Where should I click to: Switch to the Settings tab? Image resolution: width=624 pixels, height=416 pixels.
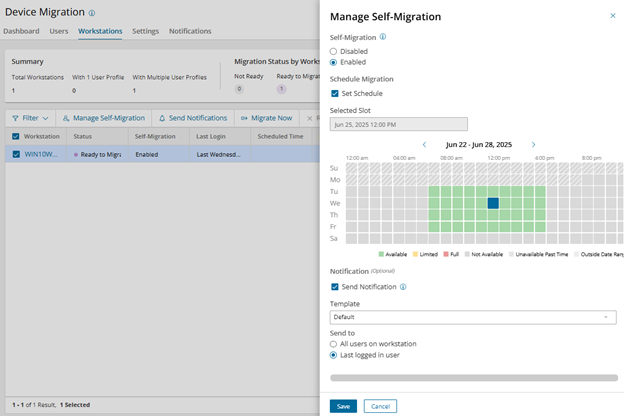pyautogui.click(x=145, y=31)
